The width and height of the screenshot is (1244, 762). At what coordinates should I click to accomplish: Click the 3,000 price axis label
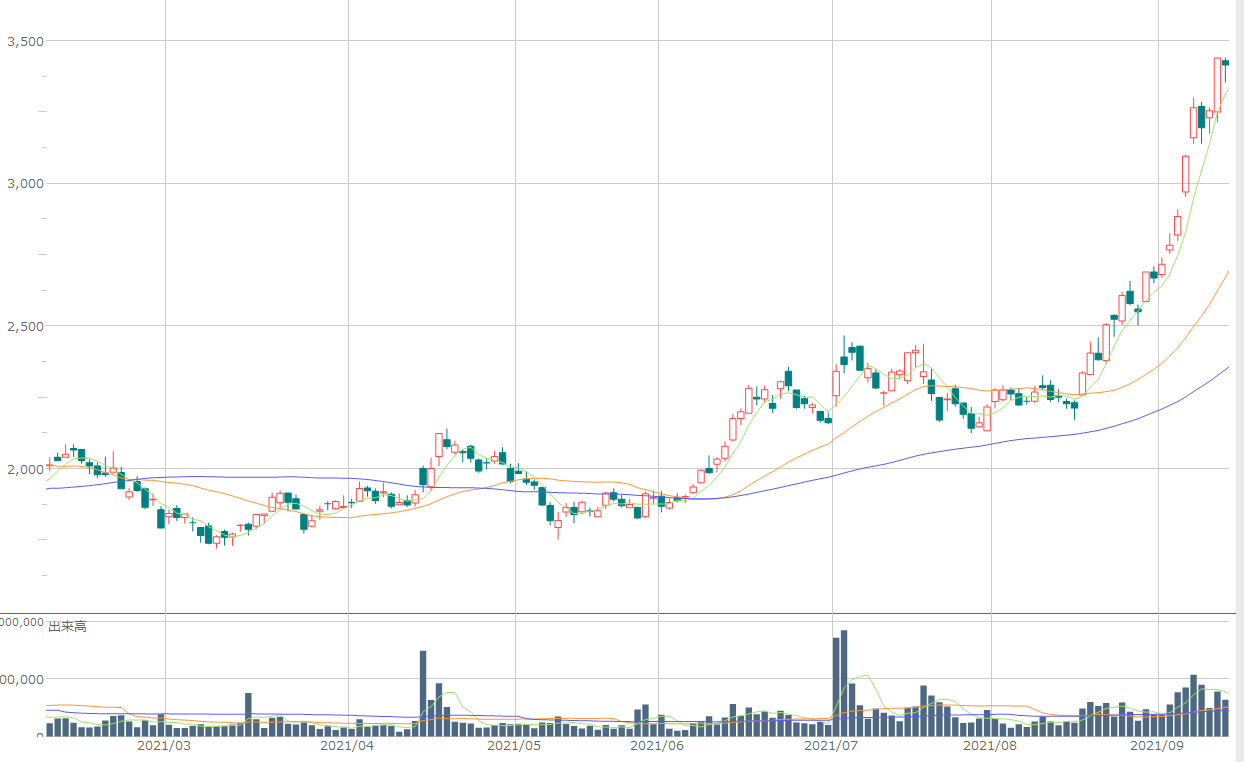[24, 183]
